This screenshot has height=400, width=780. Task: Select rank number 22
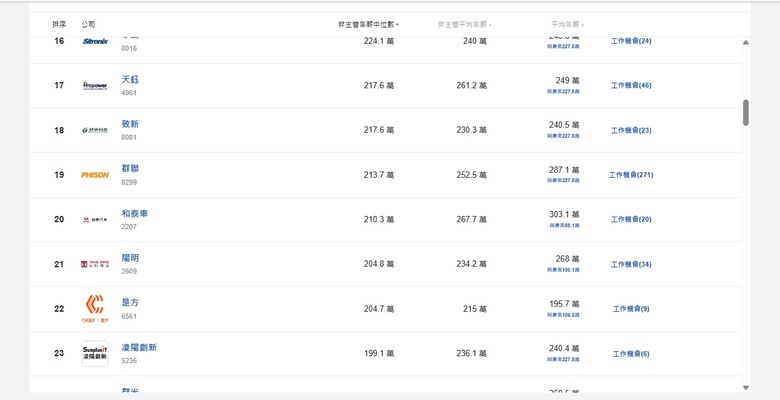tap(59, 309)
